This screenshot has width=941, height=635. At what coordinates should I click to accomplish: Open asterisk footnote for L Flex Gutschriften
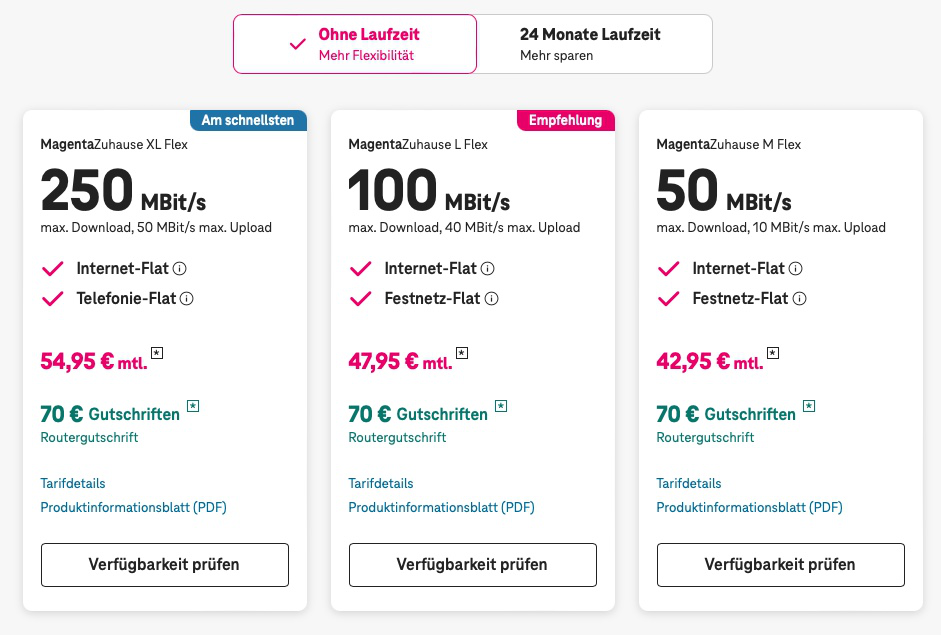pos(501,406)
